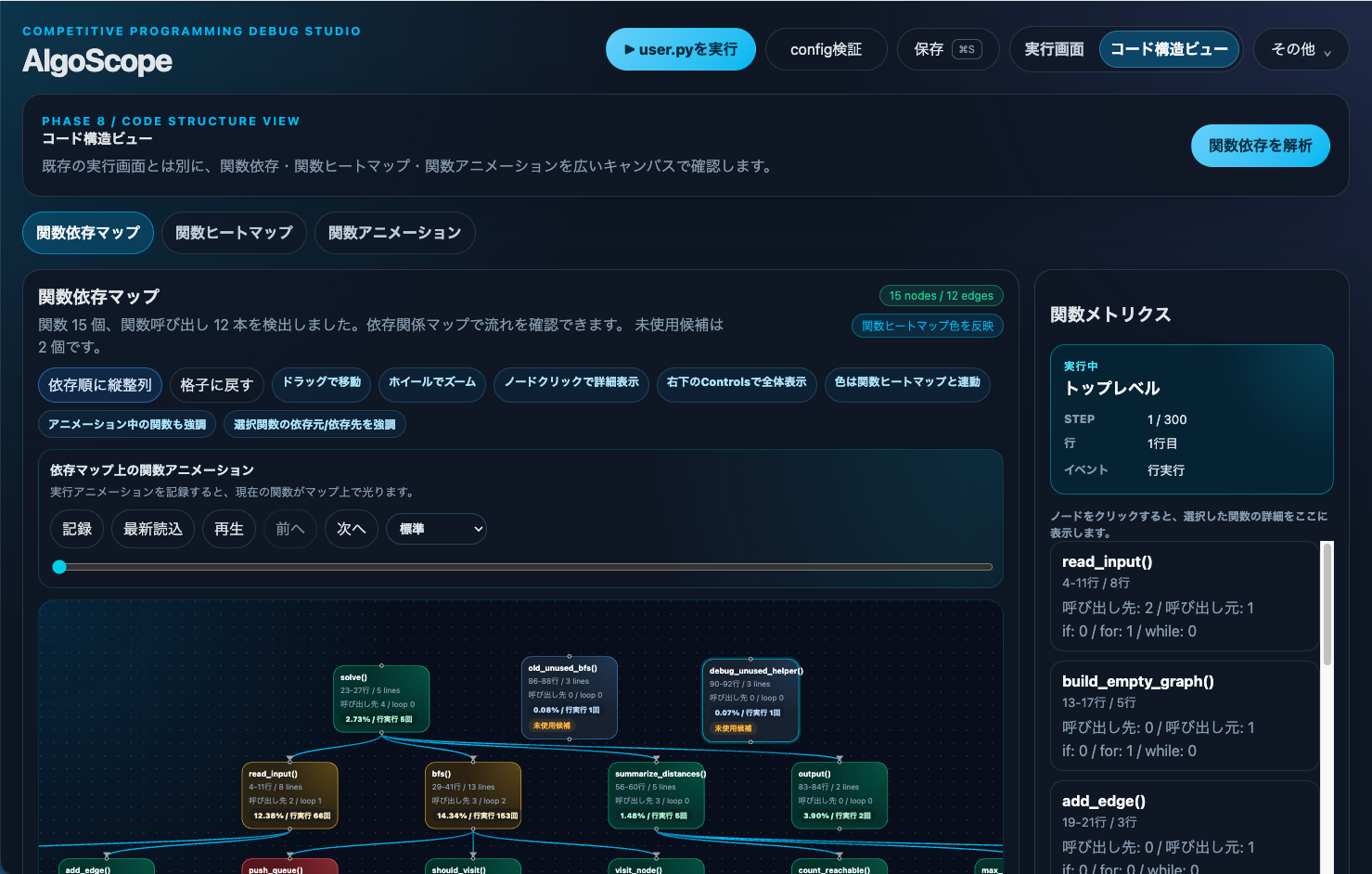The width and height of the screenshot is (1372, 874).
Task: Click the read_input() graph node
Action: pyautogui.click(x=289, y=796)
